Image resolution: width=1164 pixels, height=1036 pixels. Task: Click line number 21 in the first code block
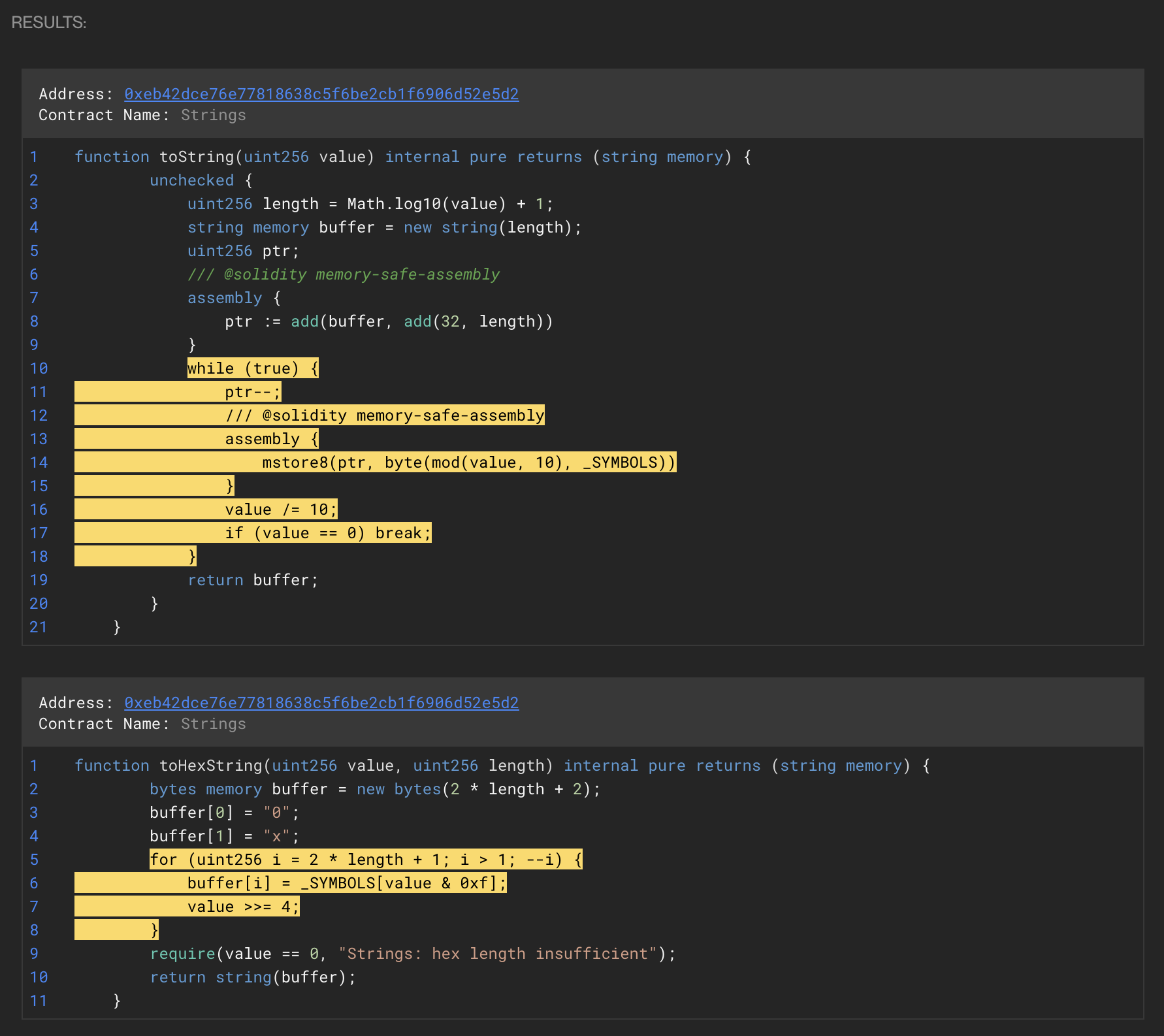tap(39, 627)
